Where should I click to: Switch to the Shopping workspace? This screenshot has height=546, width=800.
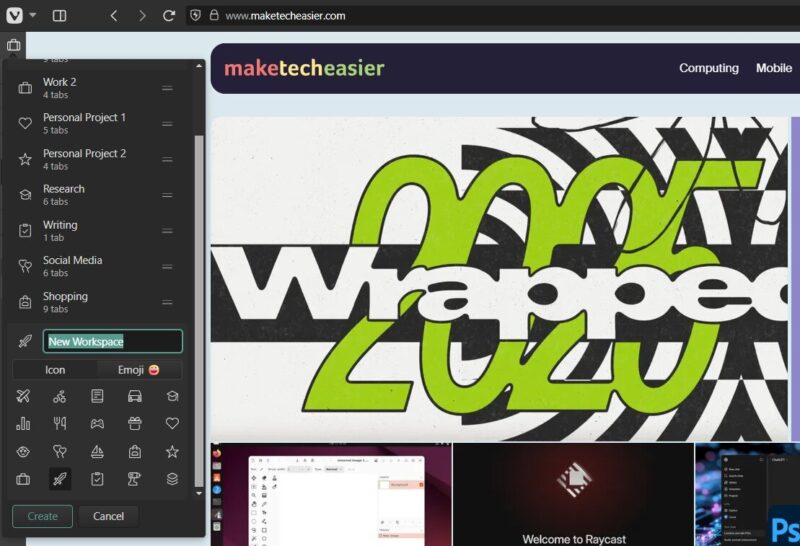pos(97,302)
